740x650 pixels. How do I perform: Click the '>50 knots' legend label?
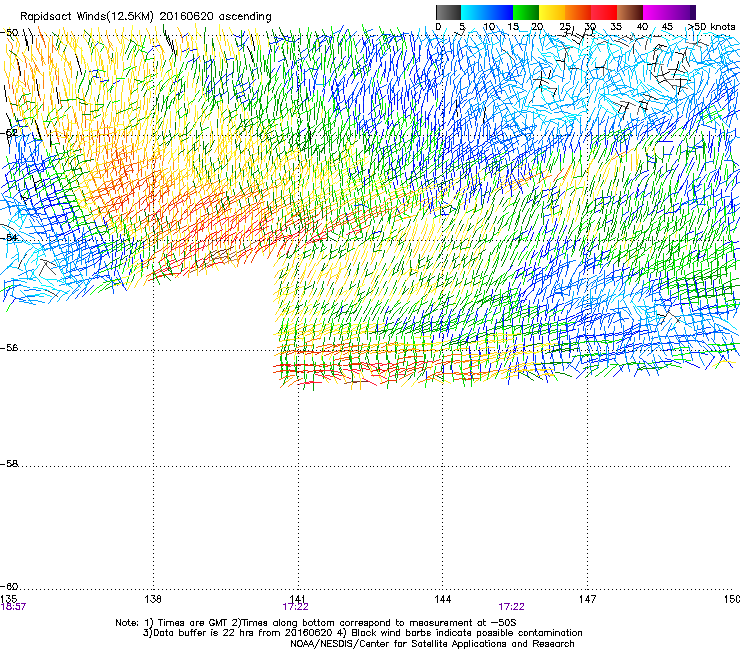[711, 27]
